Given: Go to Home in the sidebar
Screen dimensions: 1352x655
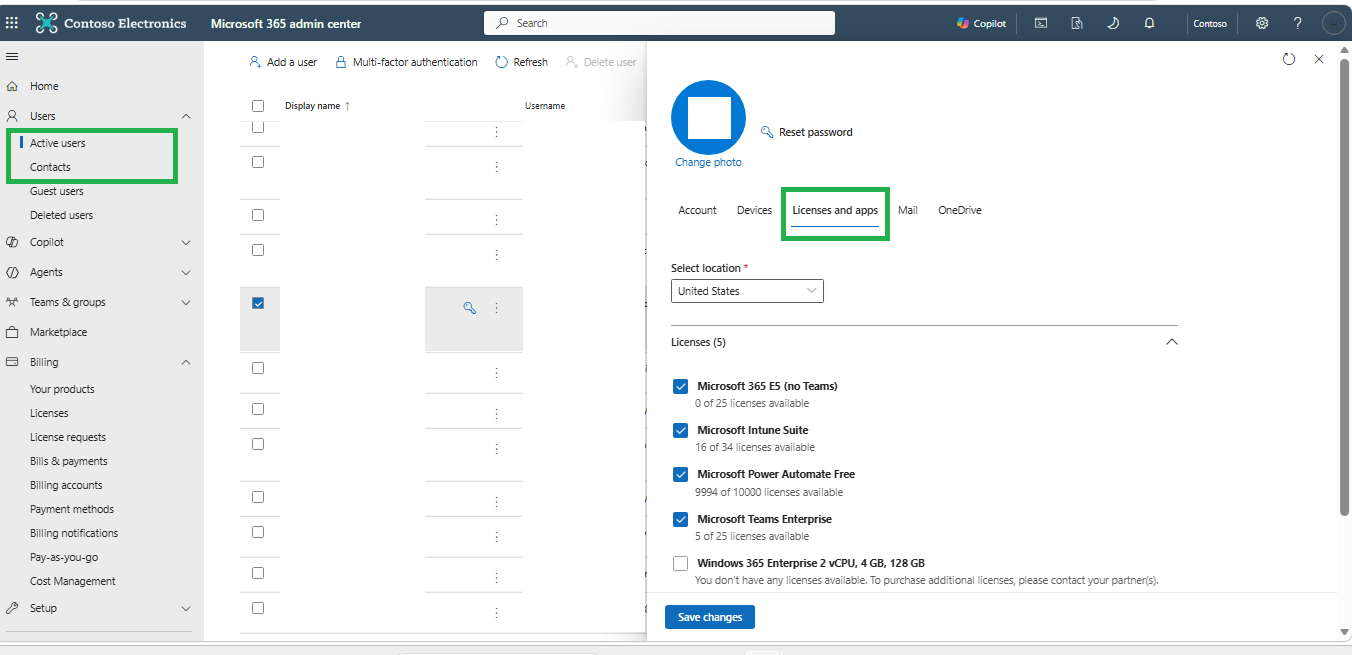Looking at the screenshot, I should pos(44,86).
